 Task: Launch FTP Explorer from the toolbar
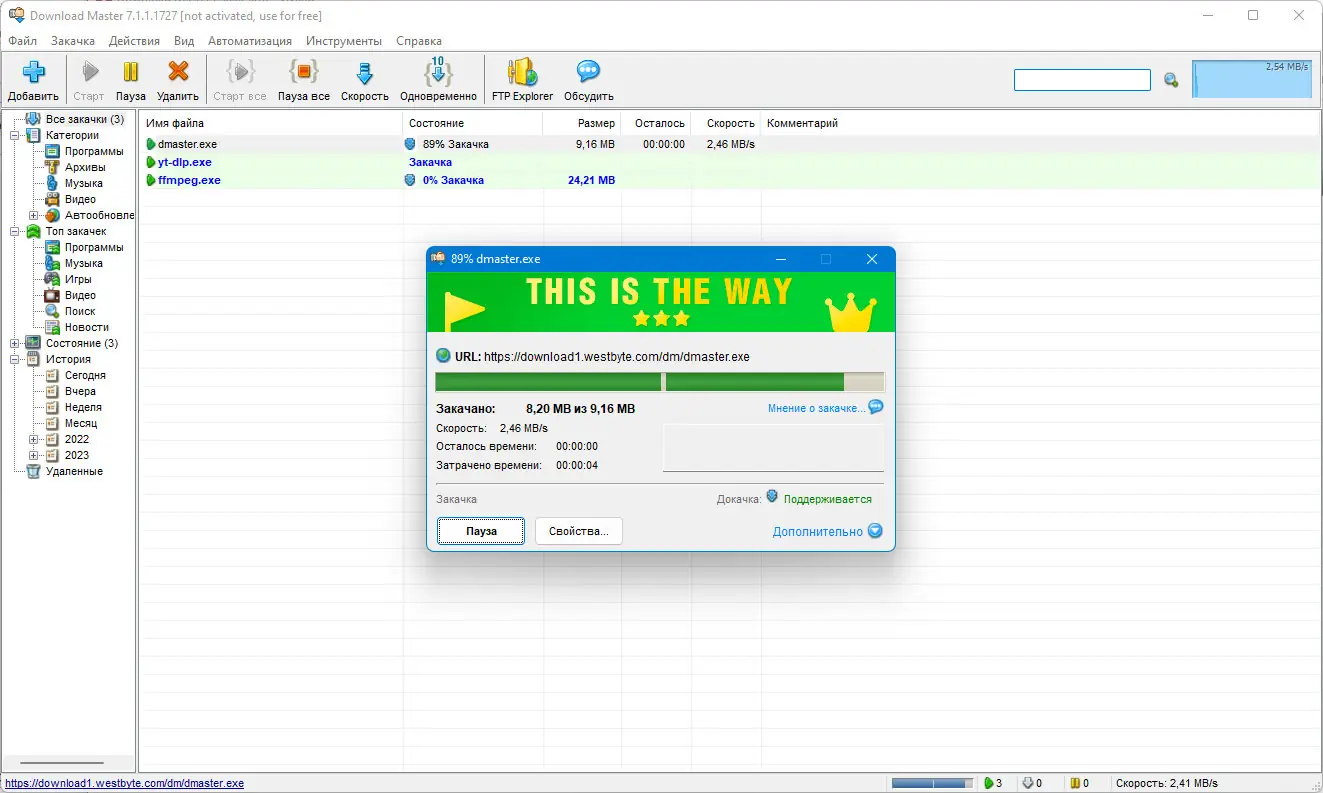(522, 72)
